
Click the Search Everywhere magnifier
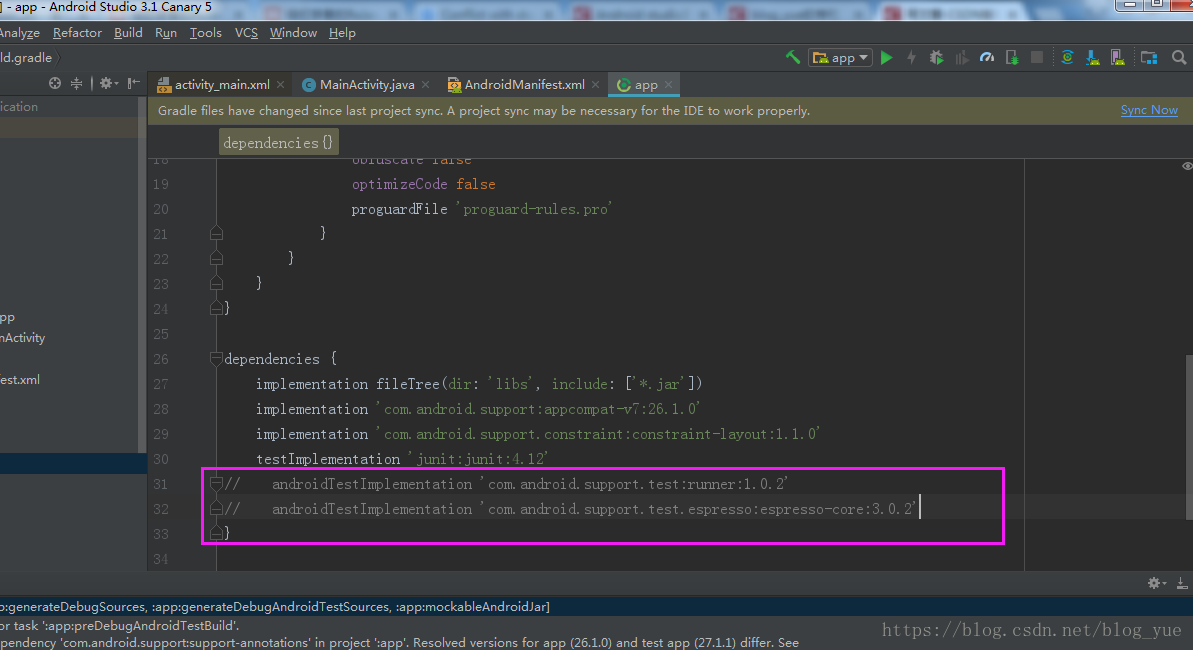(1179, 58)
